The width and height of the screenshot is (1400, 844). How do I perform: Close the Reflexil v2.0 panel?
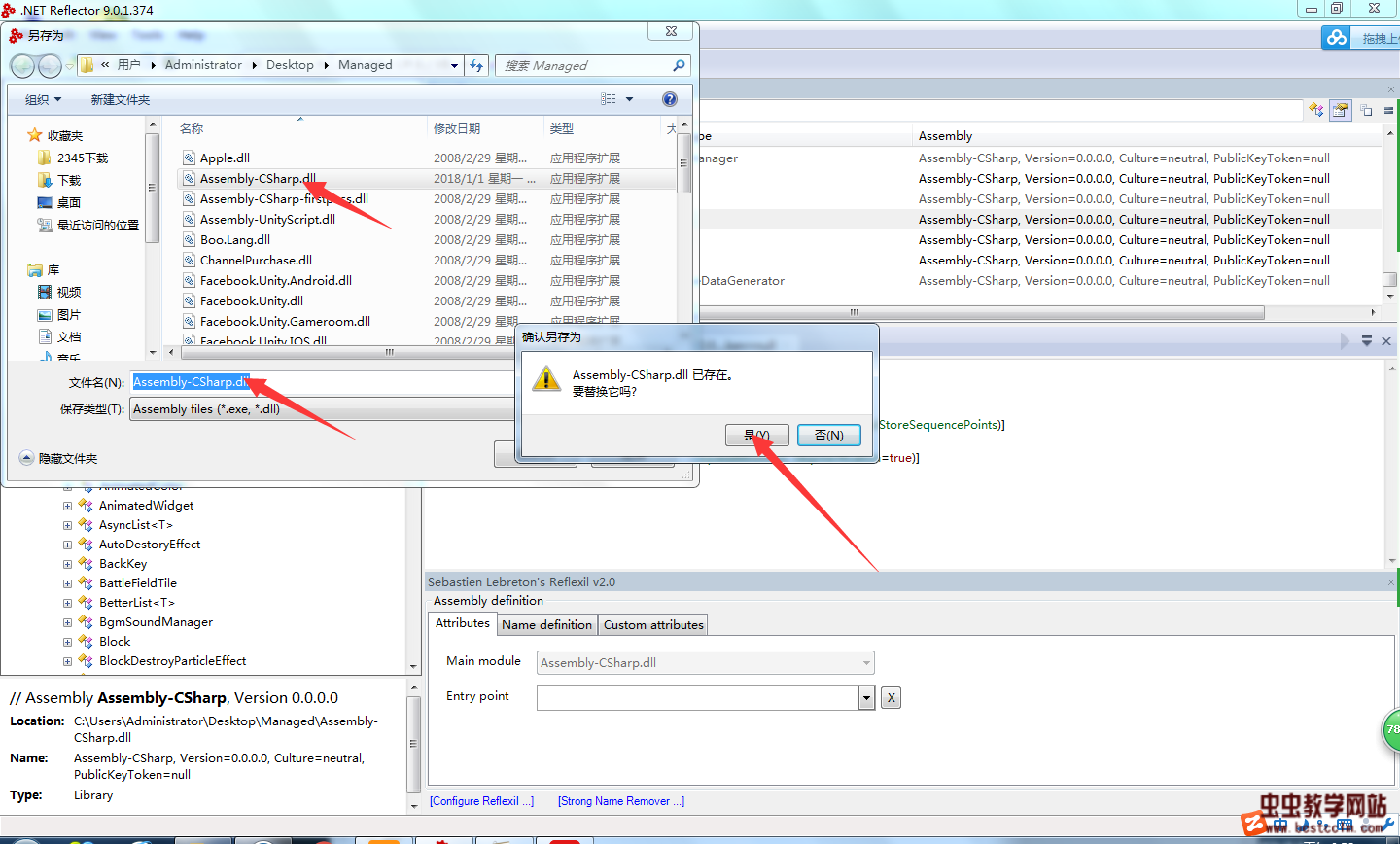1391,581
